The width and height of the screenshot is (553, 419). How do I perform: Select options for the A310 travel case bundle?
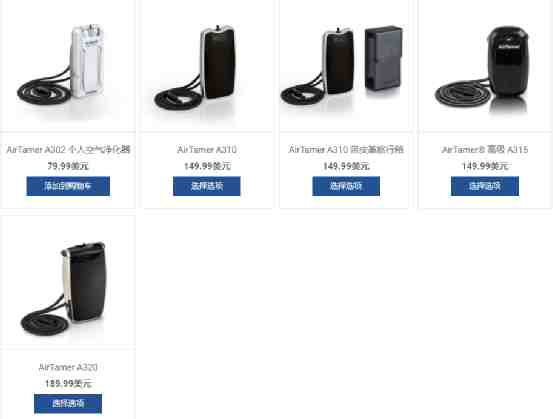click(x=346, y=186)
